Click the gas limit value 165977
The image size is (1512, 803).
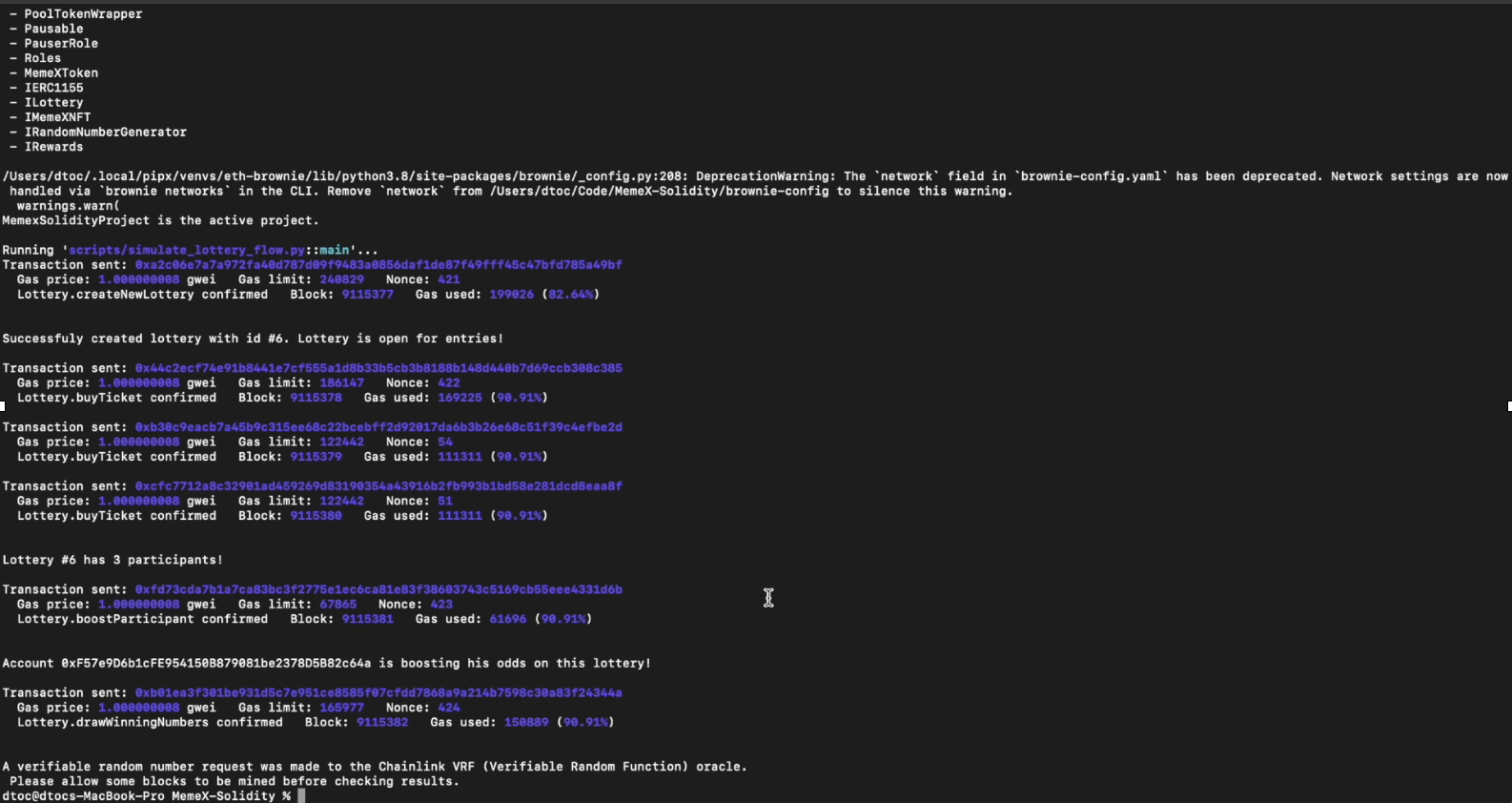341,708
